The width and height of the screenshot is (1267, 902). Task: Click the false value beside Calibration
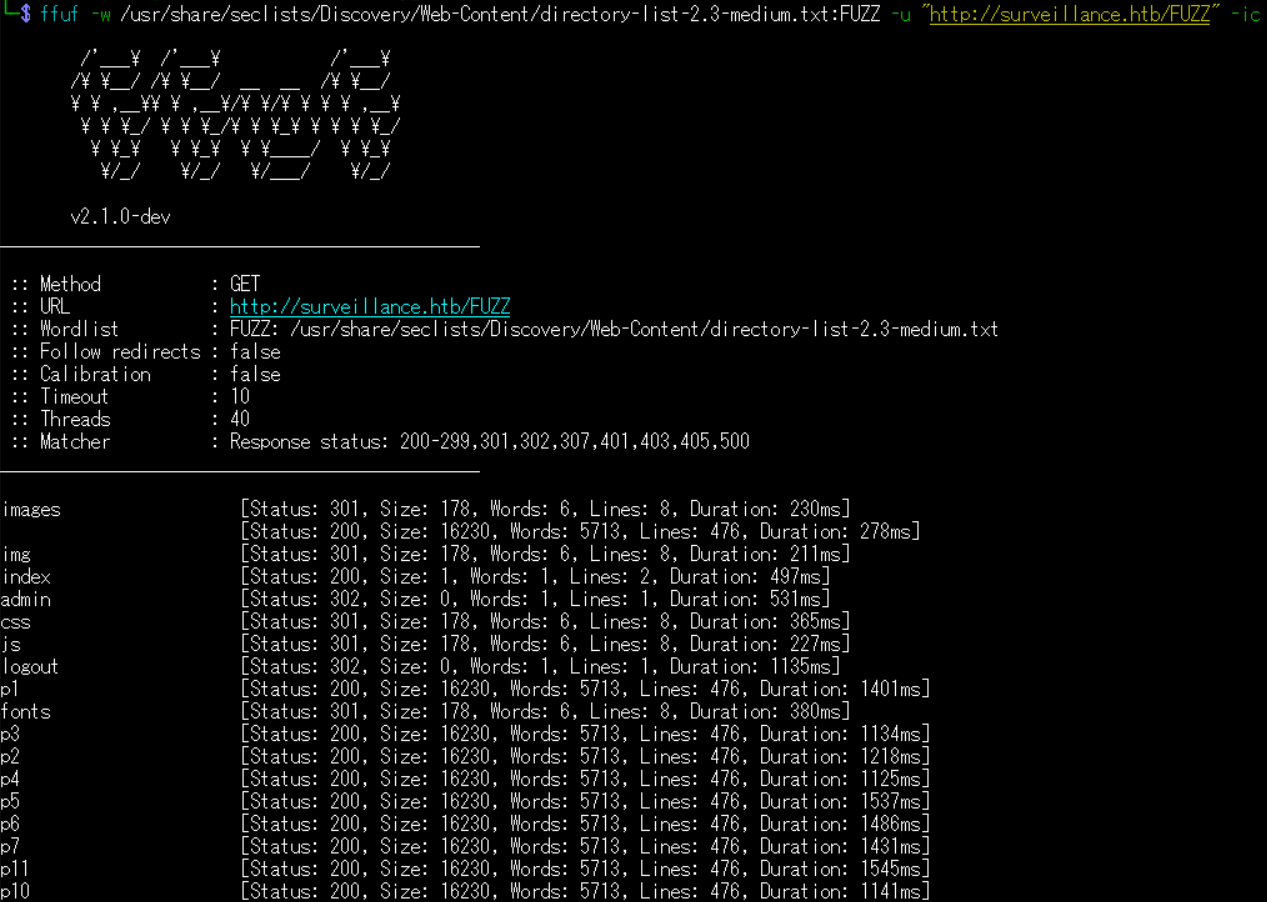click(255, 374)
